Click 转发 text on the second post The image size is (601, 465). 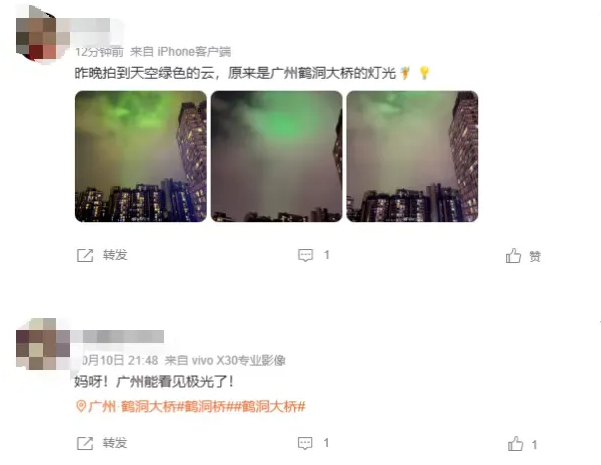(x=115, y=443)
